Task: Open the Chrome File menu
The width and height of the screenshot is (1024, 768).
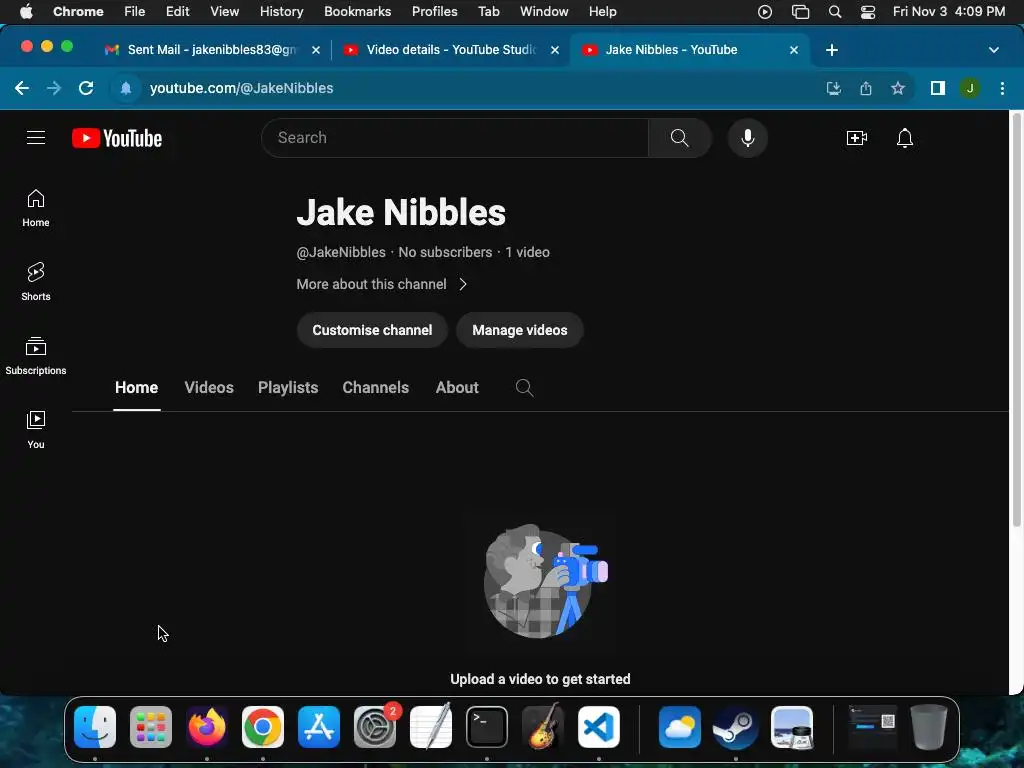Action: pos(135,12)
